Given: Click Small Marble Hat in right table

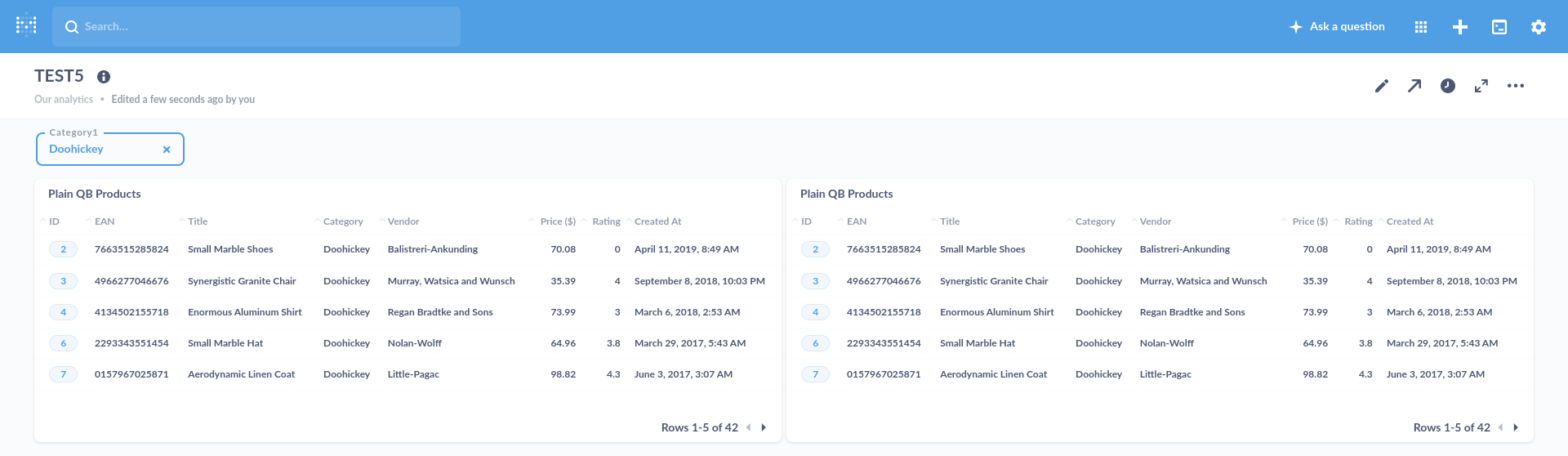Looking at the screenshot, I should point(978,343).
